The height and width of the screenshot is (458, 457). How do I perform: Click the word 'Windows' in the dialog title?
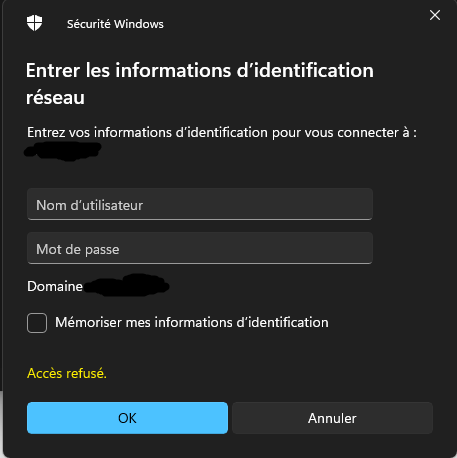(x=139, y=24)
